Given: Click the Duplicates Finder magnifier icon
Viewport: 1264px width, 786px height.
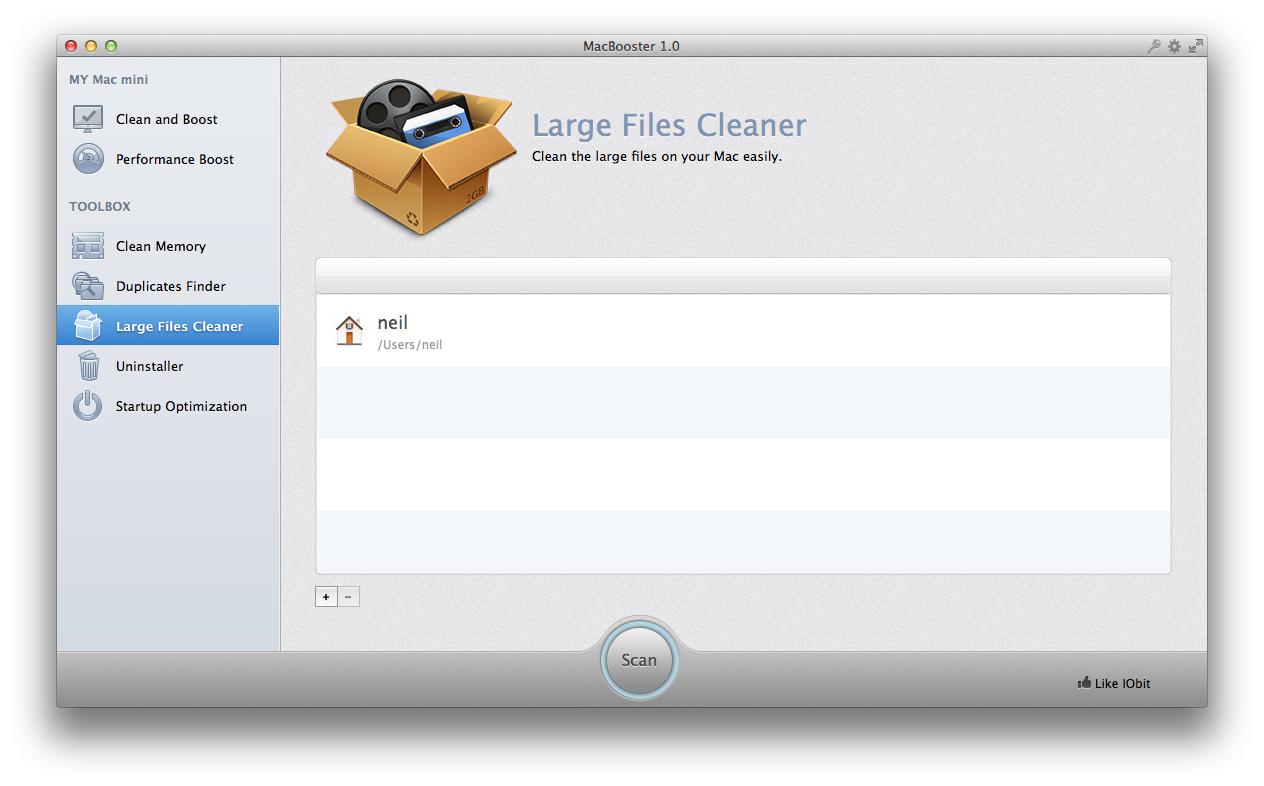Looking at the screenshot, I should click(x=88, y=286).
